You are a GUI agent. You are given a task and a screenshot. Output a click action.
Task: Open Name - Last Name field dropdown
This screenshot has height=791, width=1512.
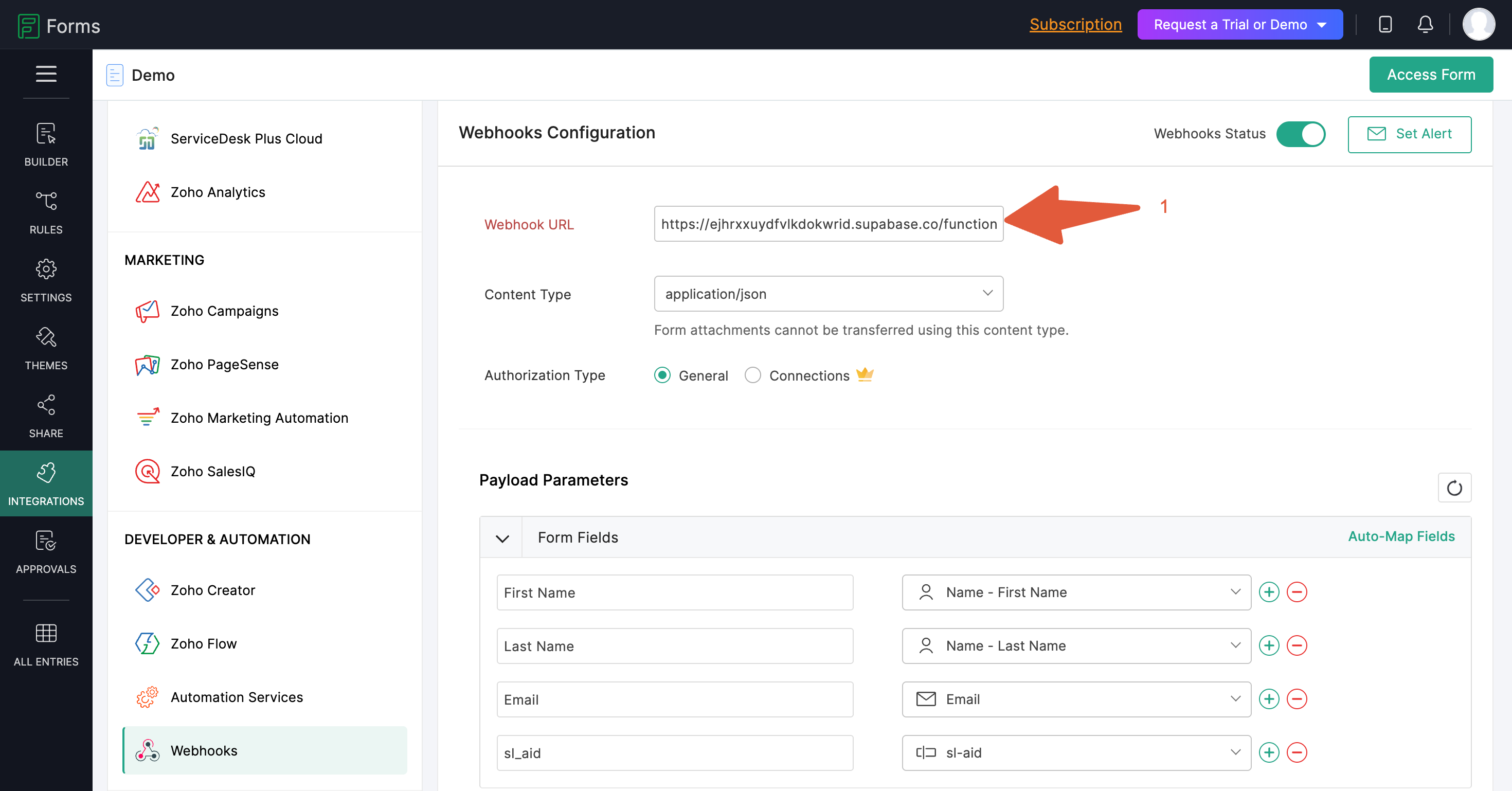point(1076,645)
